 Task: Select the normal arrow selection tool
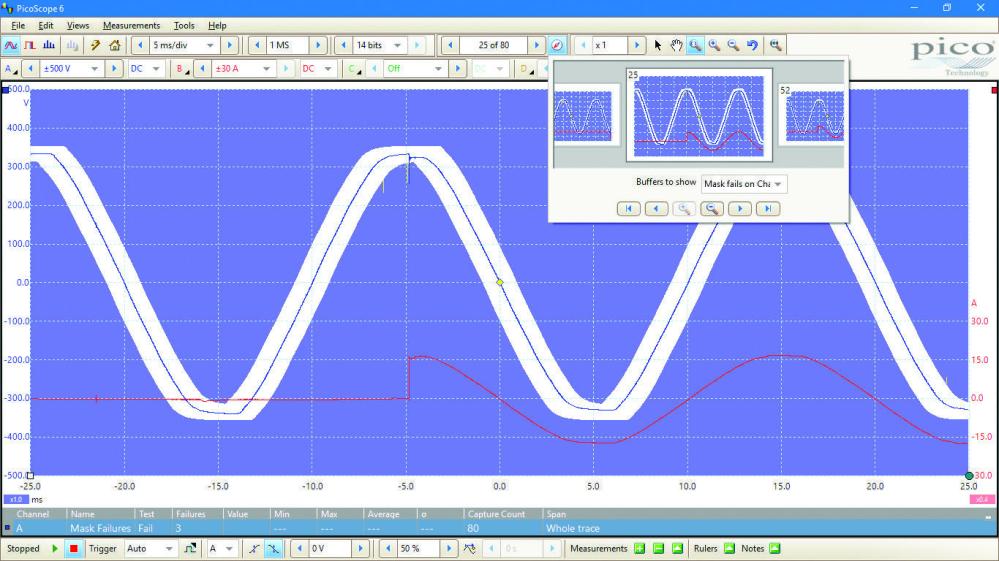tap(658, 46)
